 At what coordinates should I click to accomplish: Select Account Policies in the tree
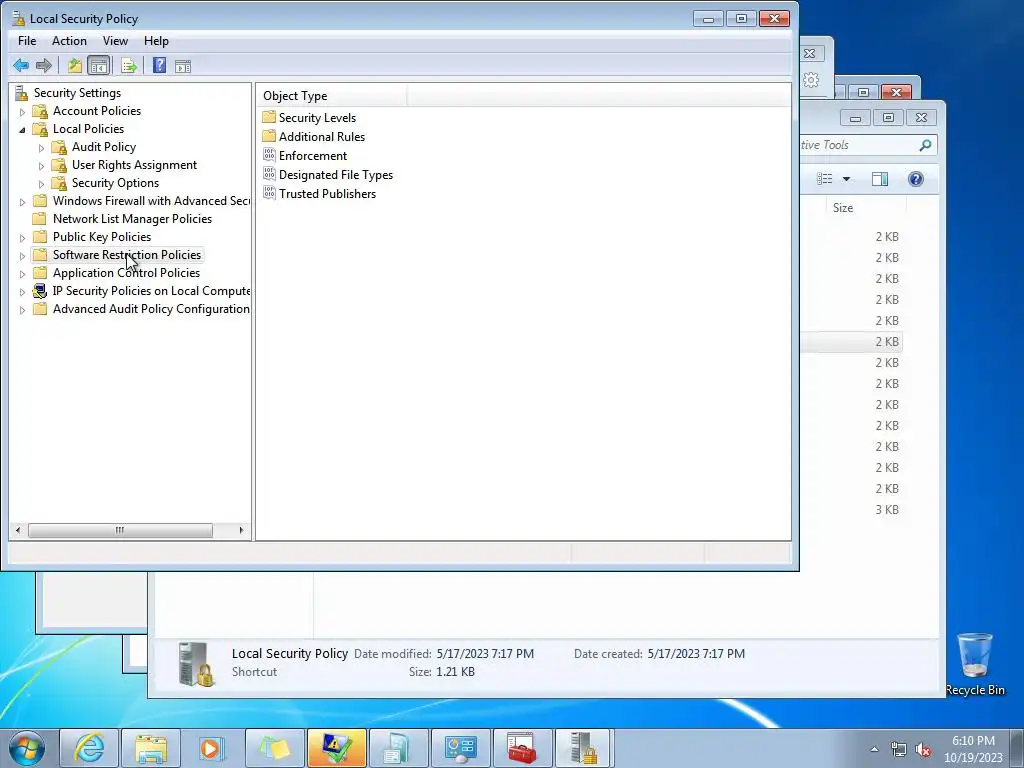97,111
